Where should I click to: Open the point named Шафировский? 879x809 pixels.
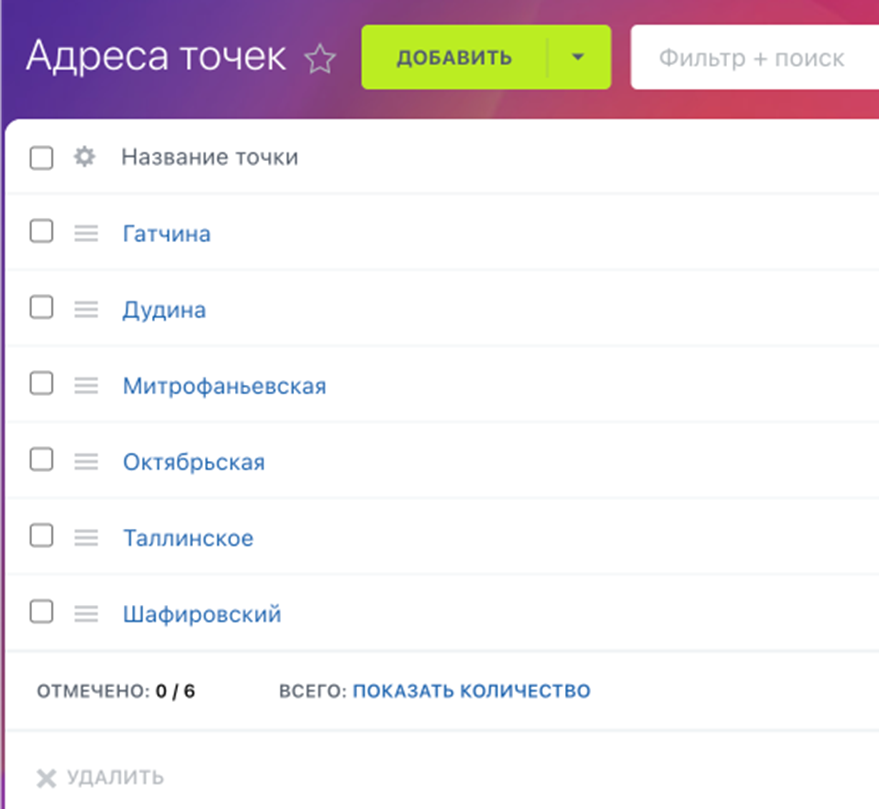click(x=202, y=613)
